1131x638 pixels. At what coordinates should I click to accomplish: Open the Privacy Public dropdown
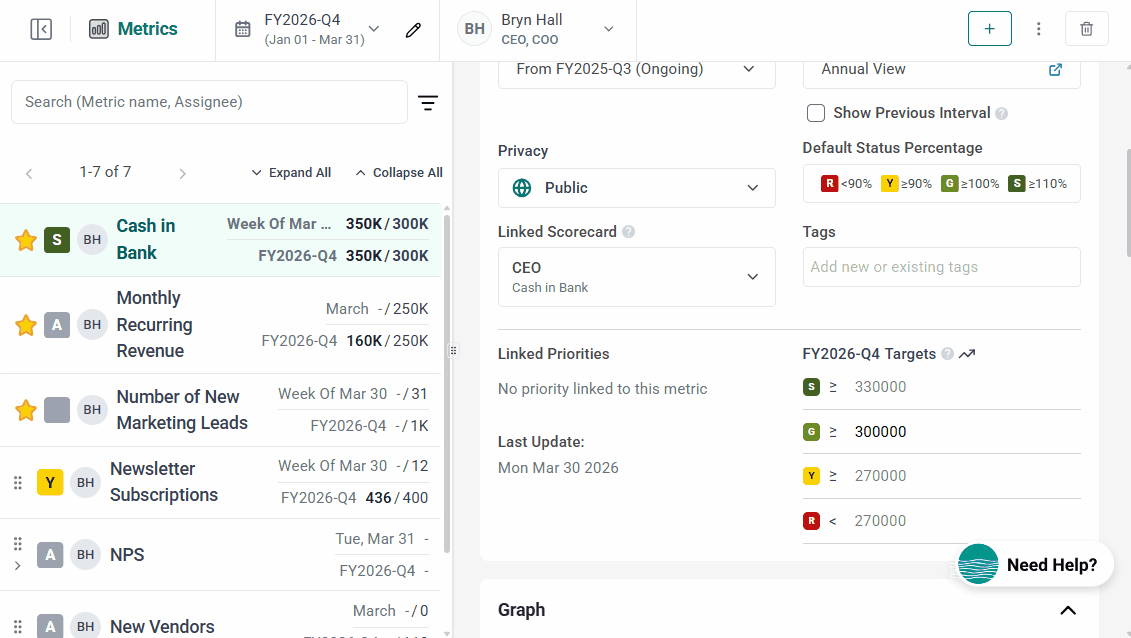[636, 188]
